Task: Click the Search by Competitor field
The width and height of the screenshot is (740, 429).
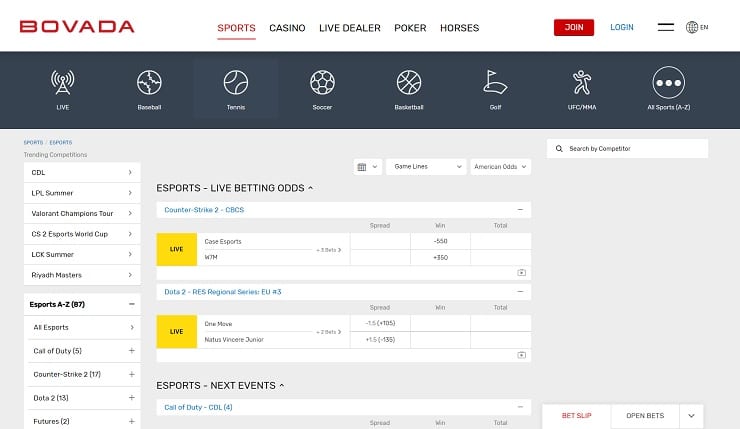Action: click(x=627, y=149)
